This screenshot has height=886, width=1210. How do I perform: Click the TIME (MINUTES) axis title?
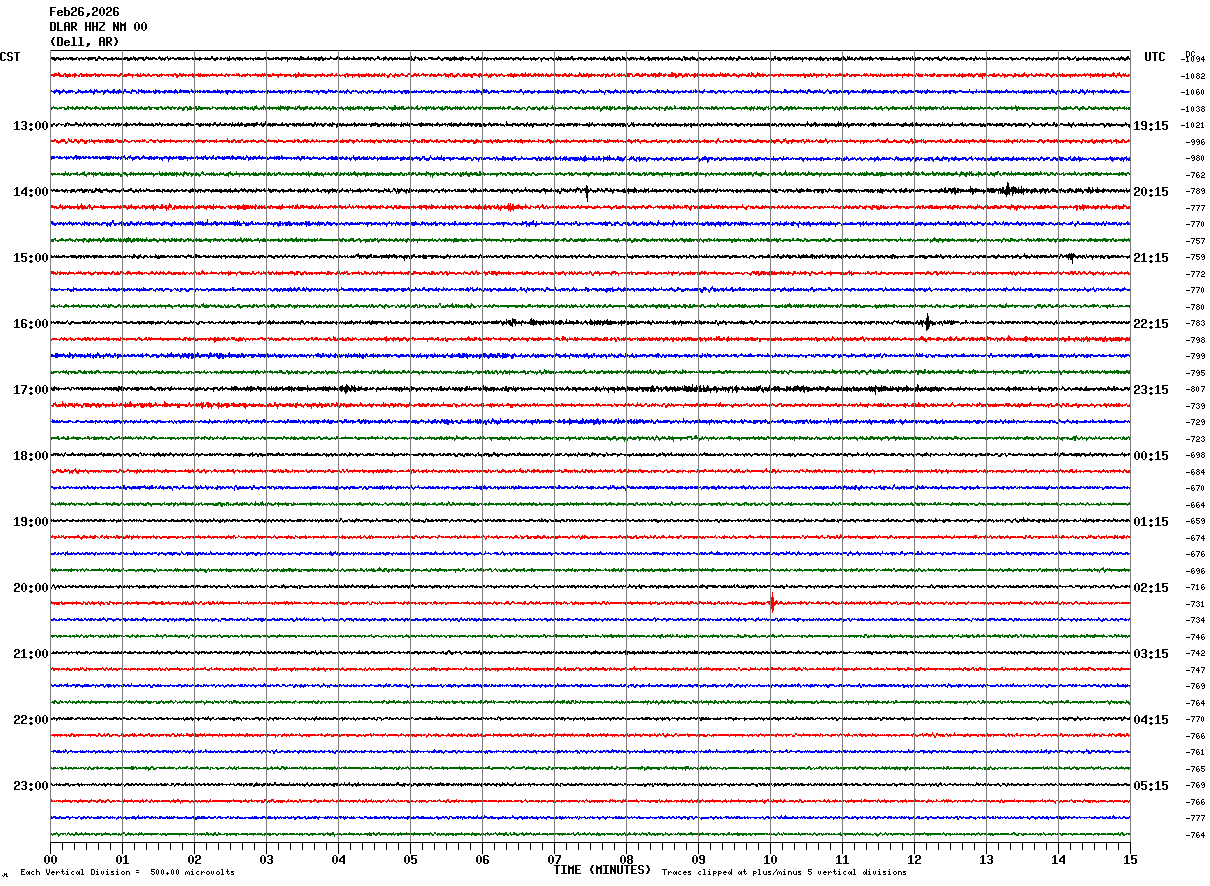click(x=602, y=870)
